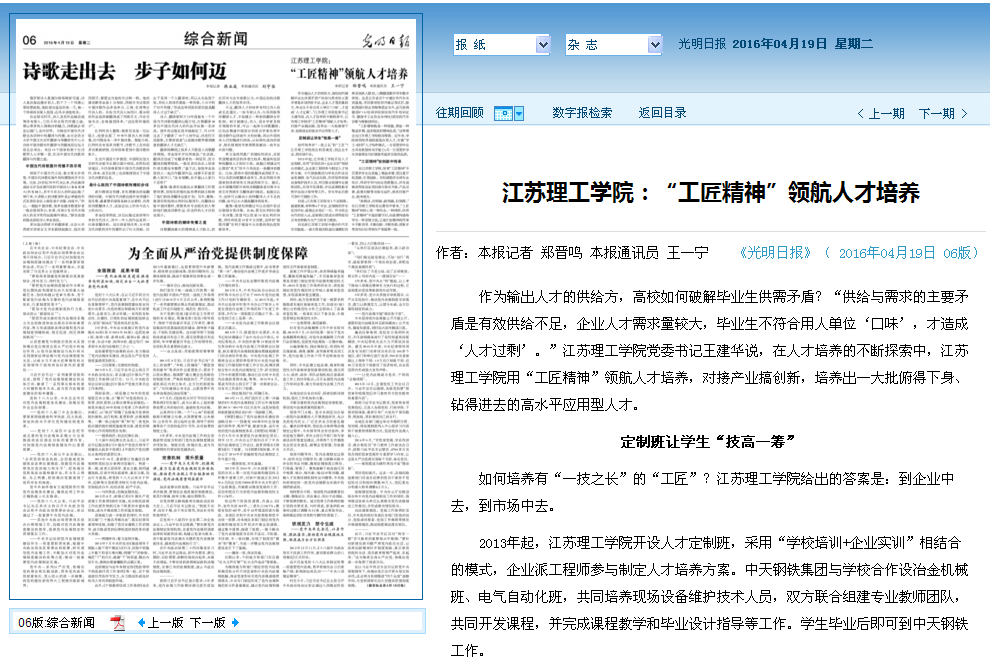Open the small arrow next to the calendar icon

519,114
